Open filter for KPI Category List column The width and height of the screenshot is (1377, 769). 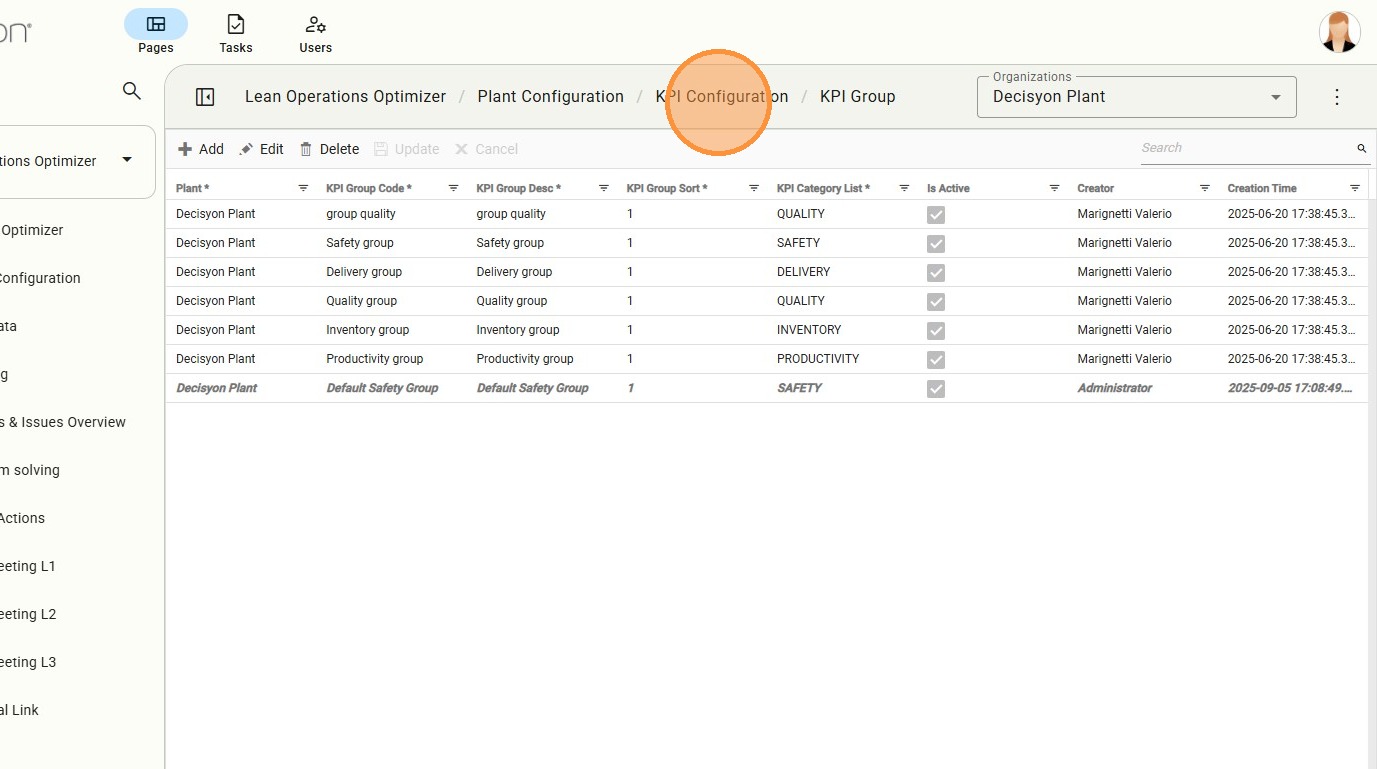coord(904,188)
